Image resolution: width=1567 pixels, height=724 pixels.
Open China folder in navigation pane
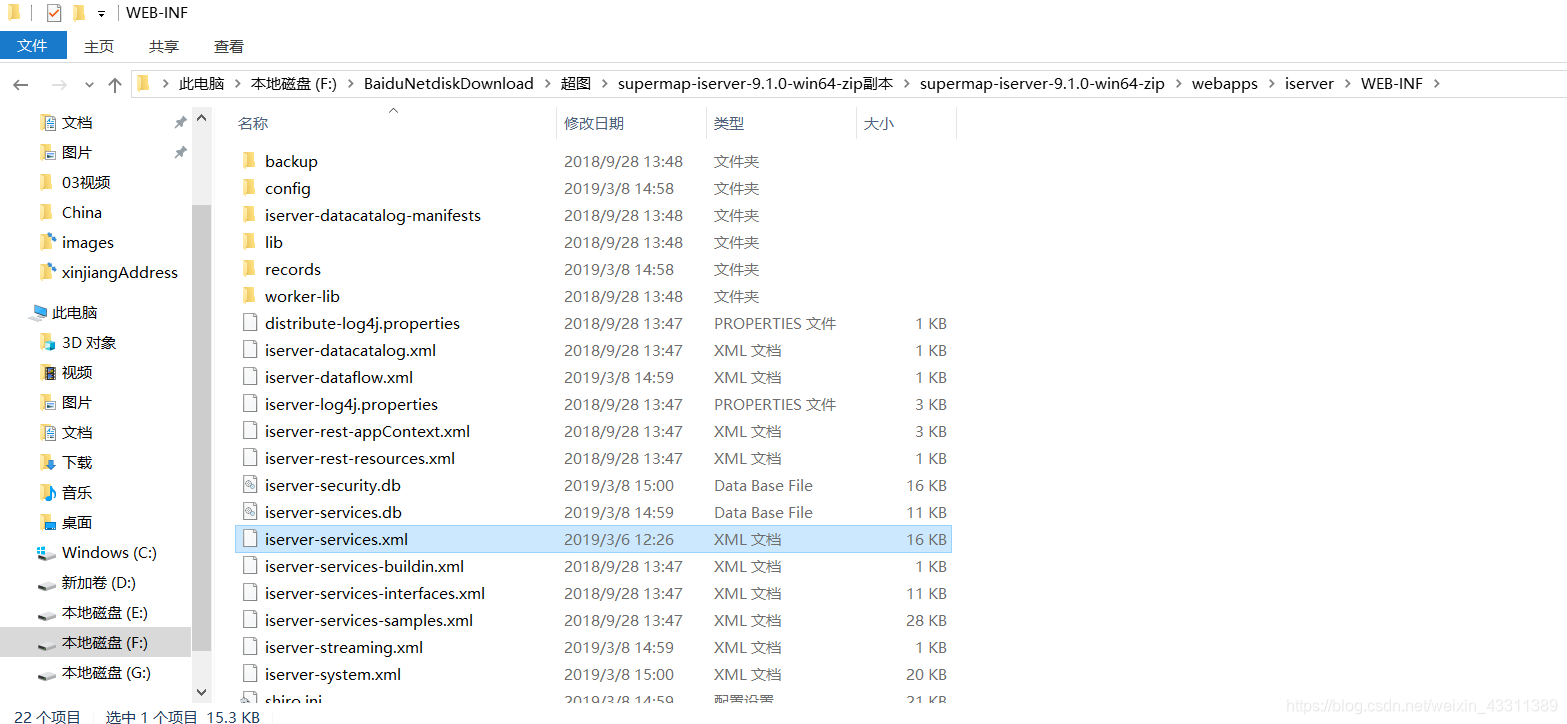click(x=82, y=212)
